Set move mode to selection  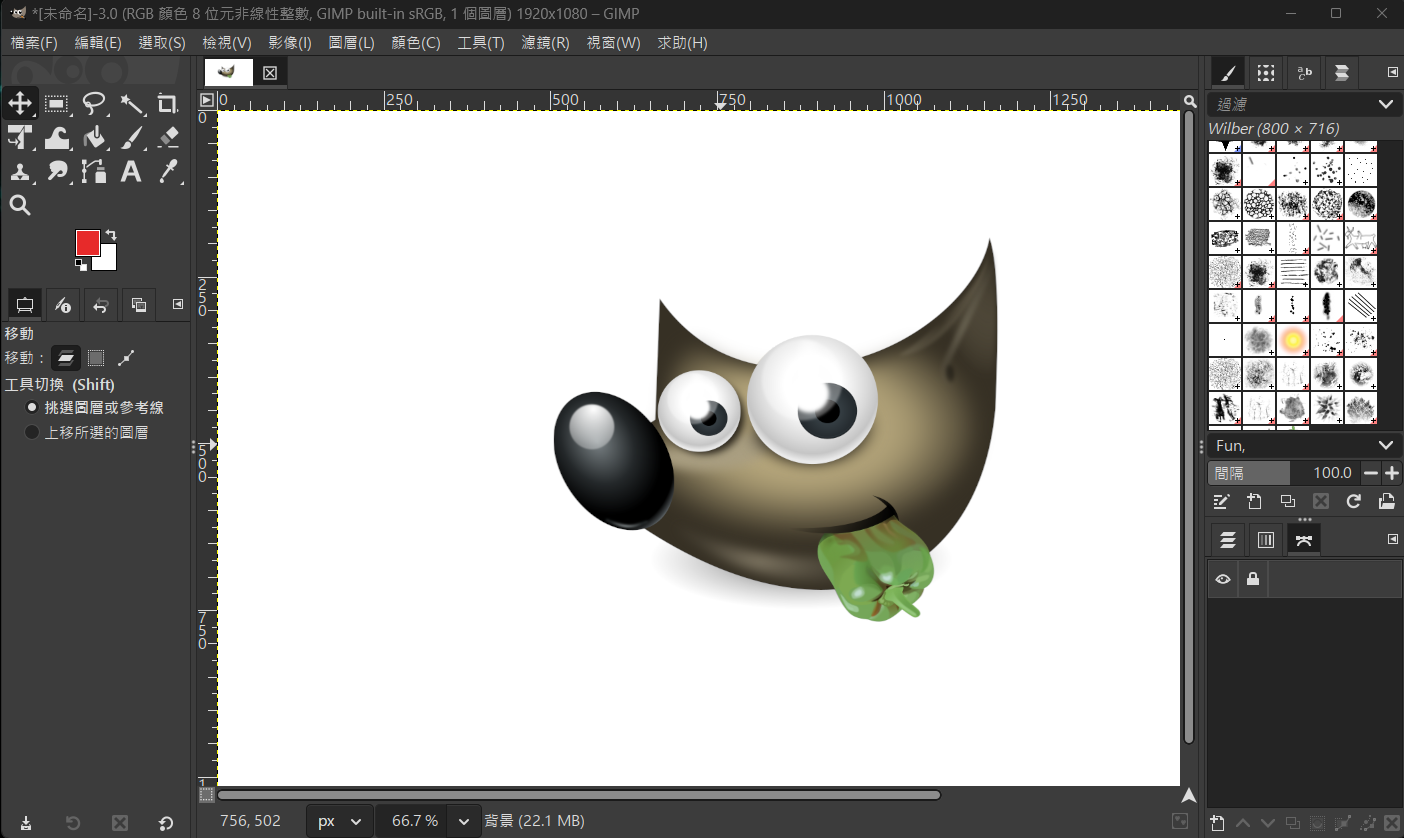96,358
